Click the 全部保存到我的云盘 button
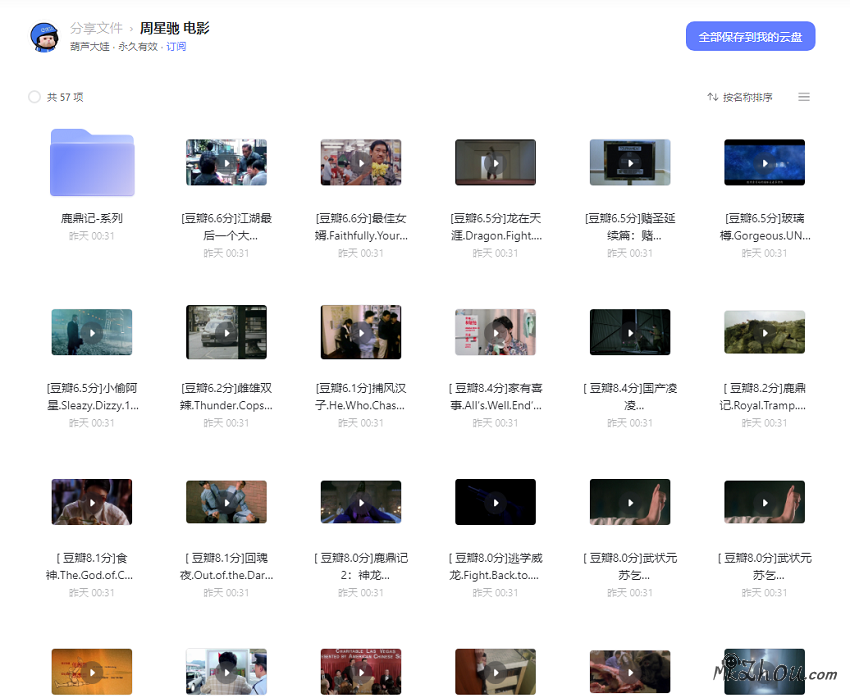This screenshot has width=850, height=698. (750, 35)
